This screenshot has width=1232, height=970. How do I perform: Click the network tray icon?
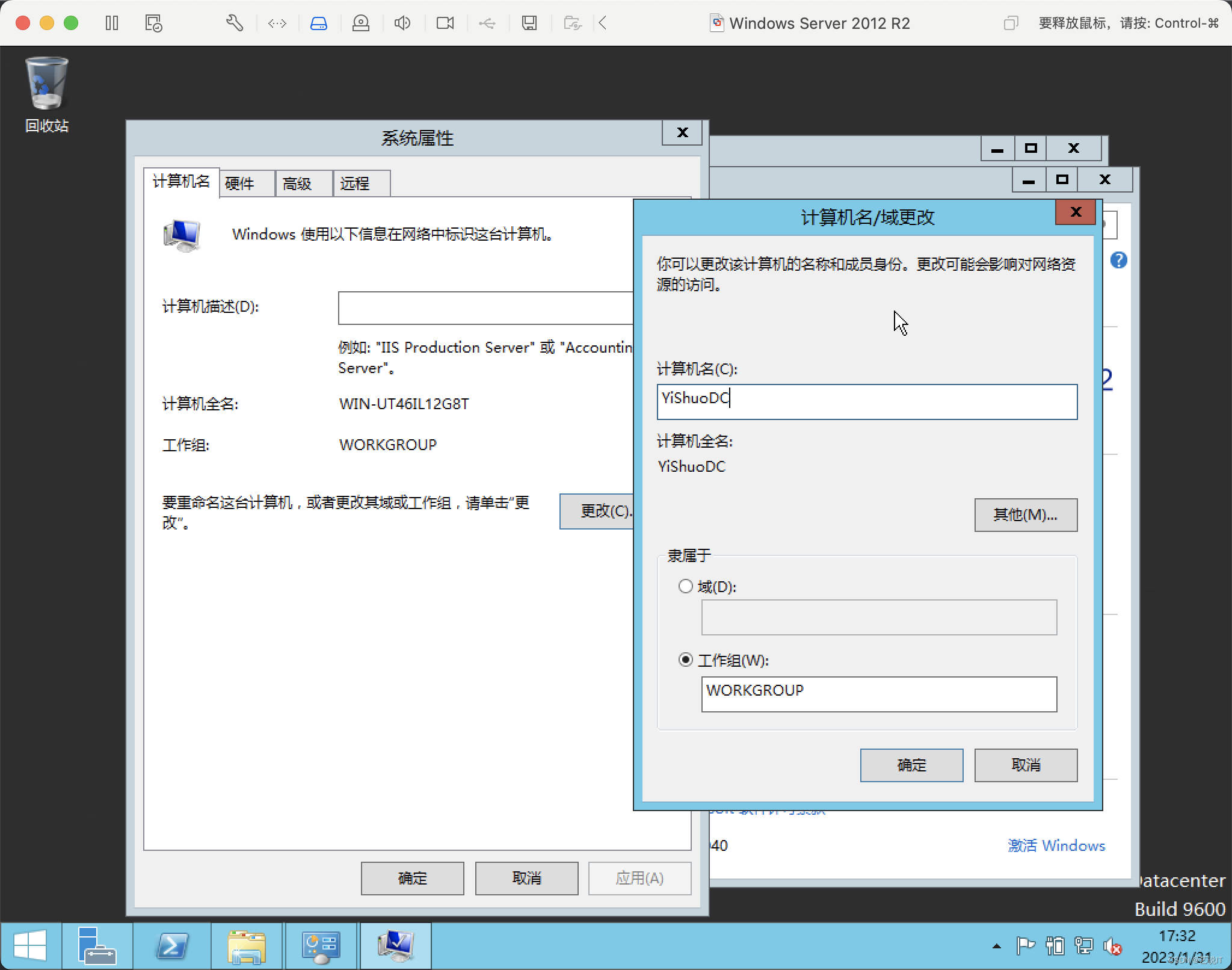click(x=1084, y=947)
